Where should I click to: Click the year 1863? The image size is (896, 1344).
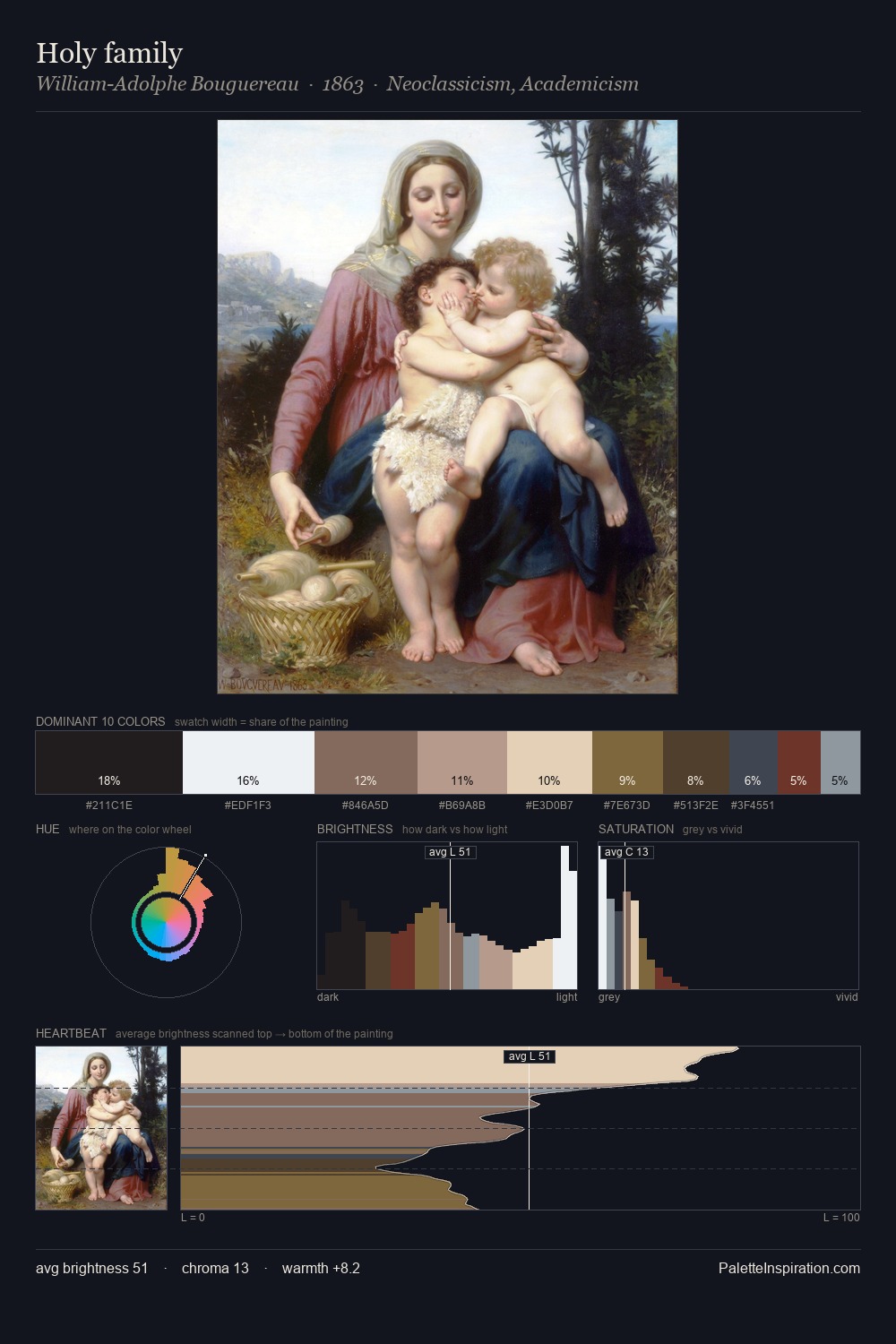(x=343, y=84)
